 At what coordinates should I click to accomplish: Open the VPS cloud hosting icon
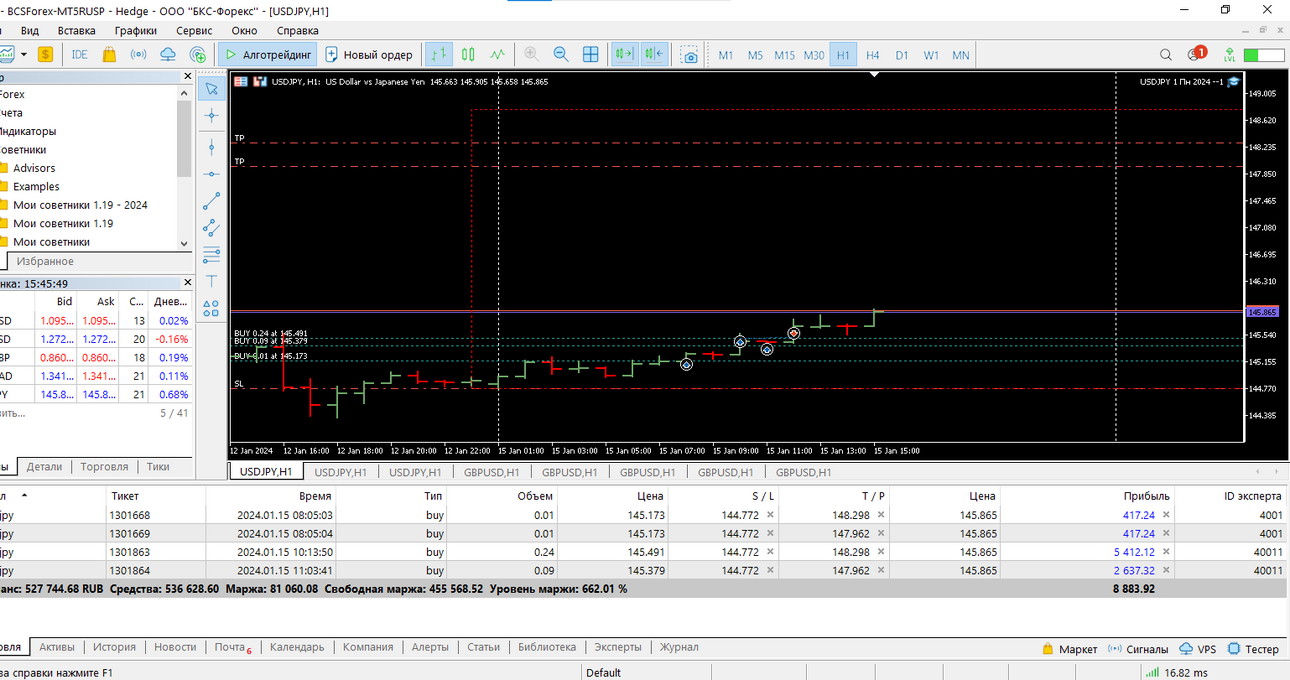click(x=168, y=54)
